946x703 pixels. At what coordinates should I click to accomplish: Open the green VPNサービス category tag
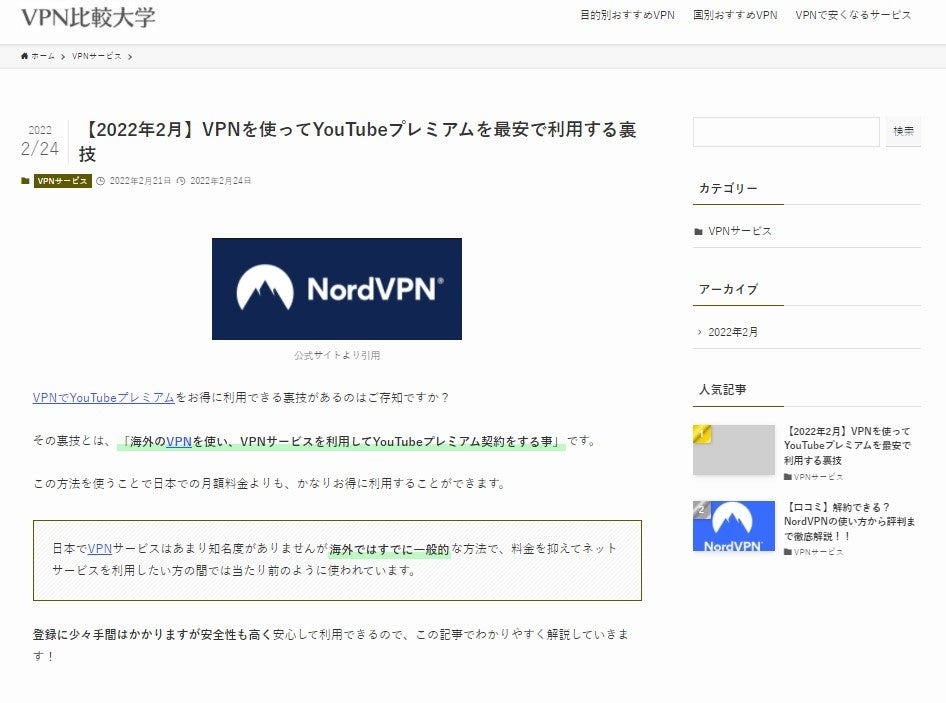point(63,181)
